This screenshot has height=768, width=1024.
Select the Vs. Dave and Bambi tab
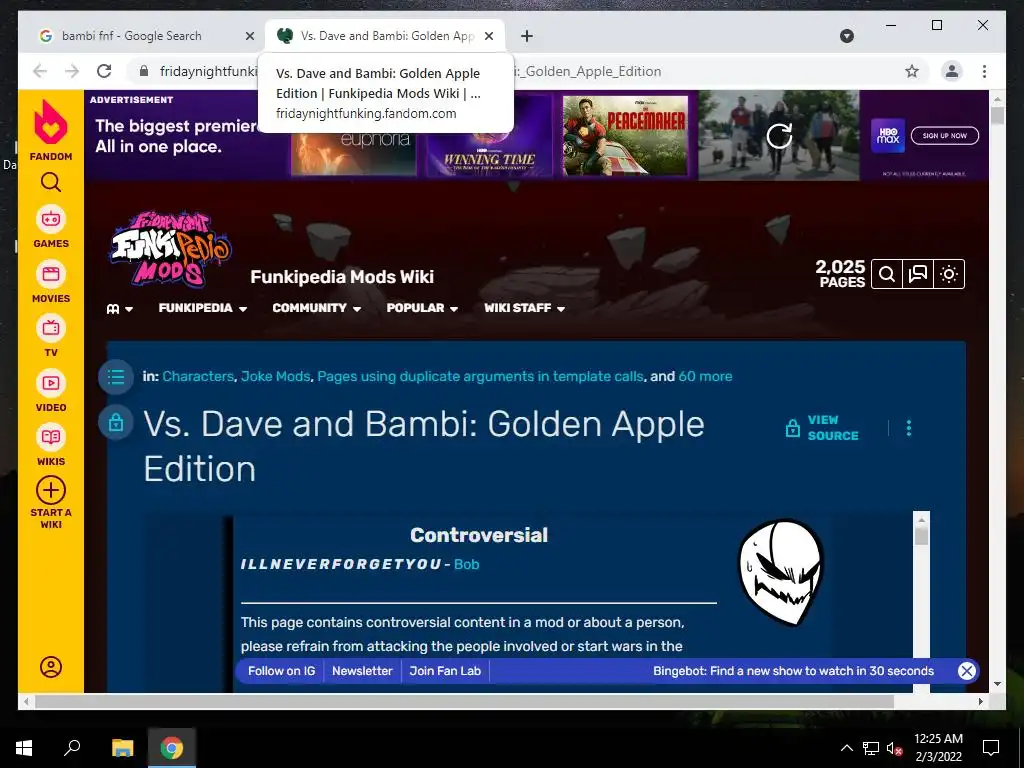tap(385, 36)
